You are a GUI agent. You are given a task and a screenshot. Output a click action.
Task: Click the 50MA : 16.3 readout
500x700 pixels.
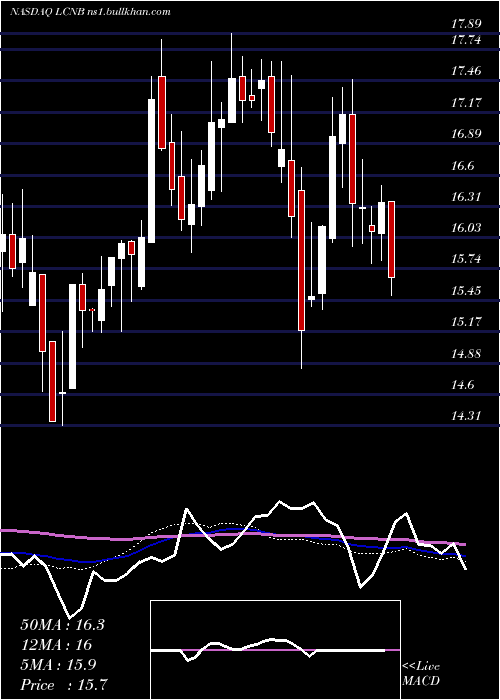click(x=62, y=625)
